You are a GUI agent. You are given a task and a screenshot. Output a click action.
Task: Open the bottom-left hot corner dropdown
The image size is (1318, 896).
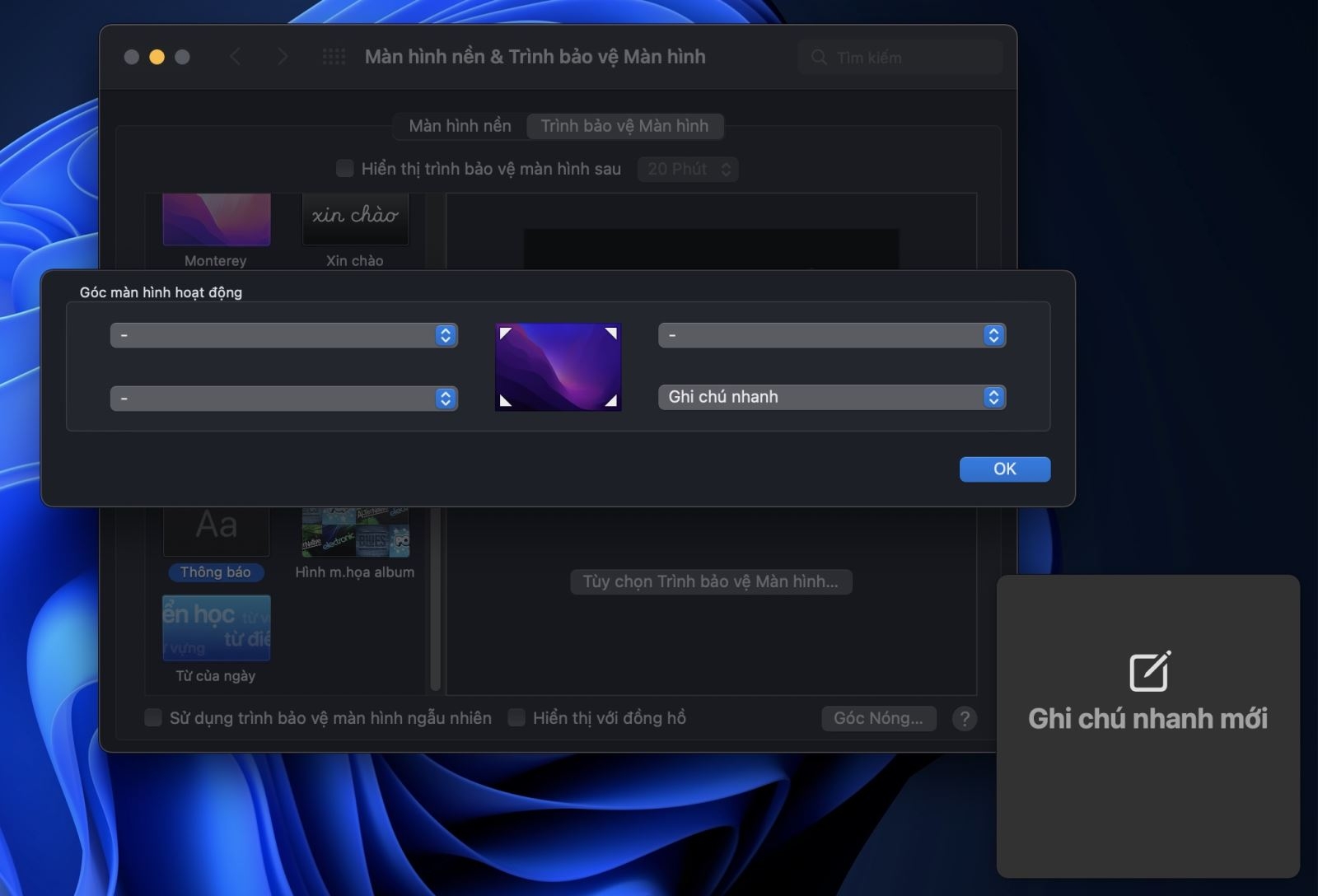click(283, 399)
